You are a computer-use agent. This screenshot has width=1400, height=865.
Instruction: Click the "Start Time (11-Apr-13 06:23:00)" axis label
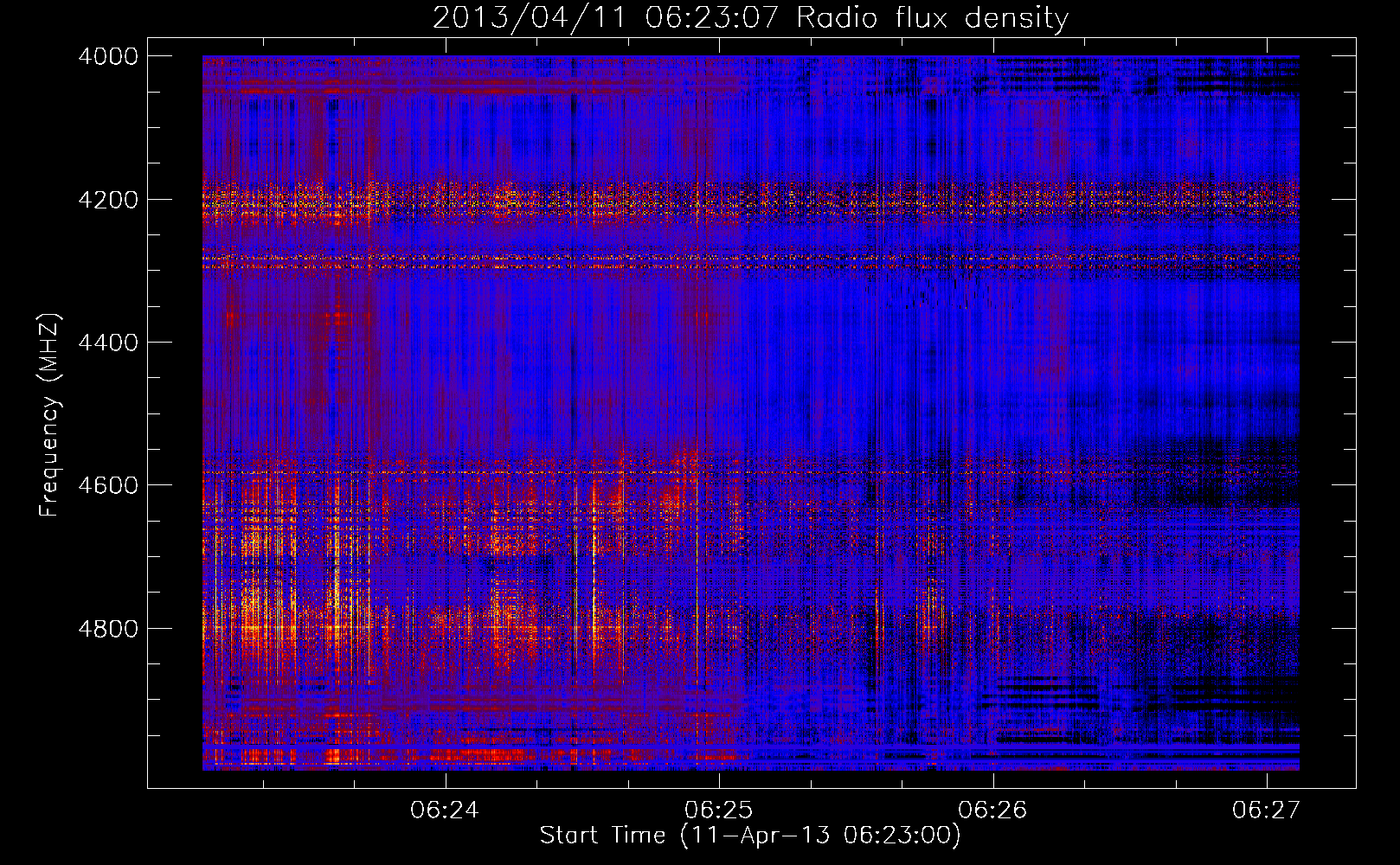[750, 836]
